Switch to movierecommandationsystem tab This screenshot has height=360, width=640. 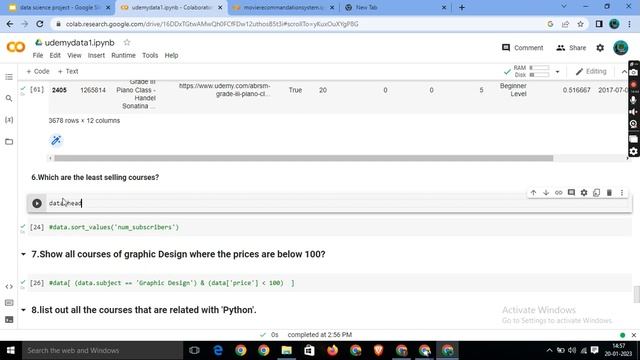point(284,7)
